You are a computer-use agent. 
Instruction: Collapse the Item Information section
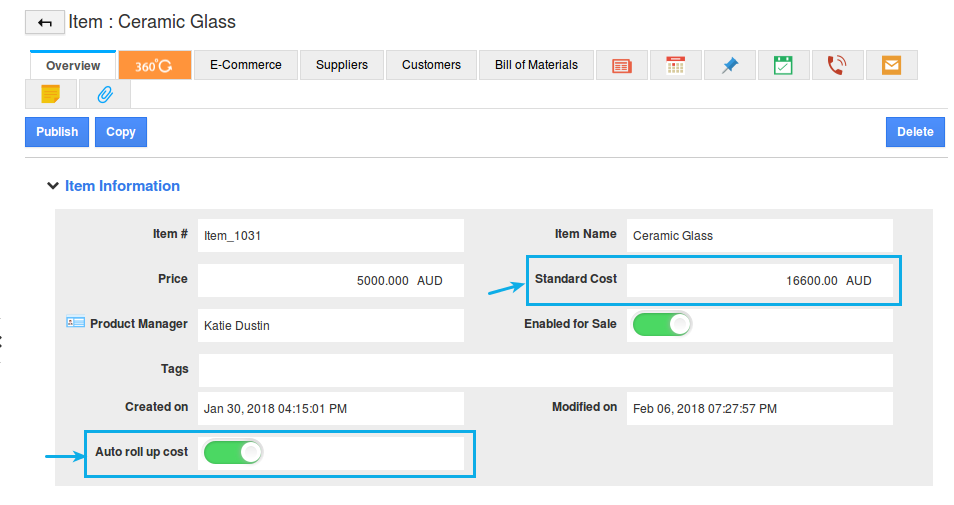coord(52,186)
